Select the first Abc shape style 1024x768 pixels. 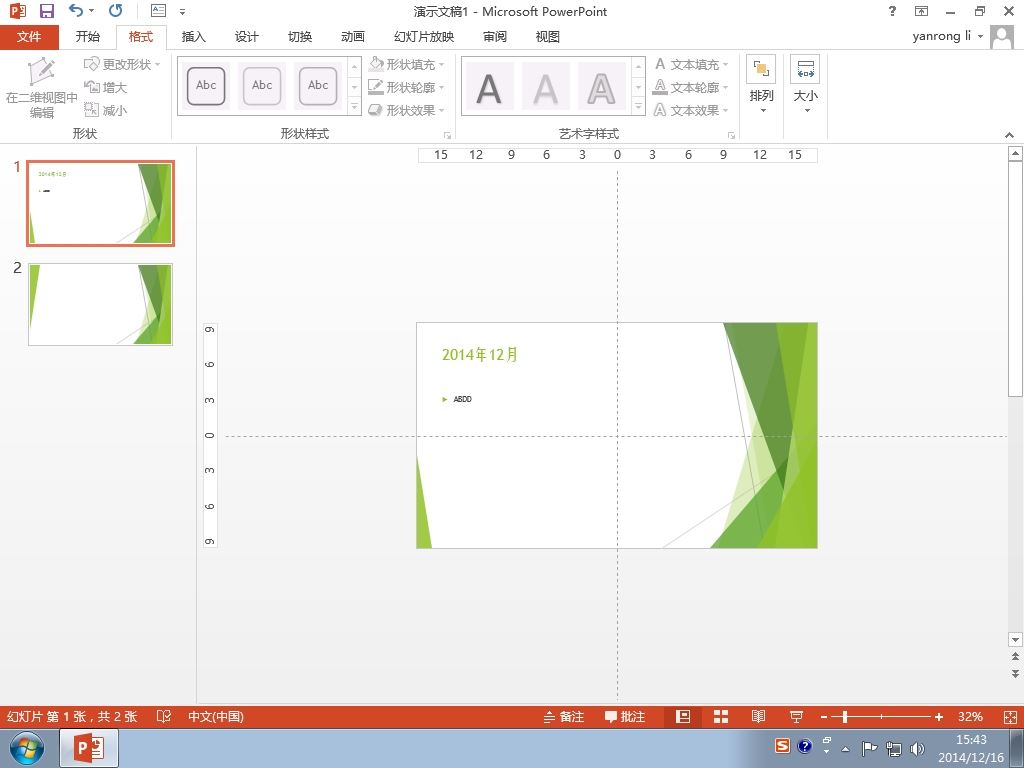pos(206,86)
